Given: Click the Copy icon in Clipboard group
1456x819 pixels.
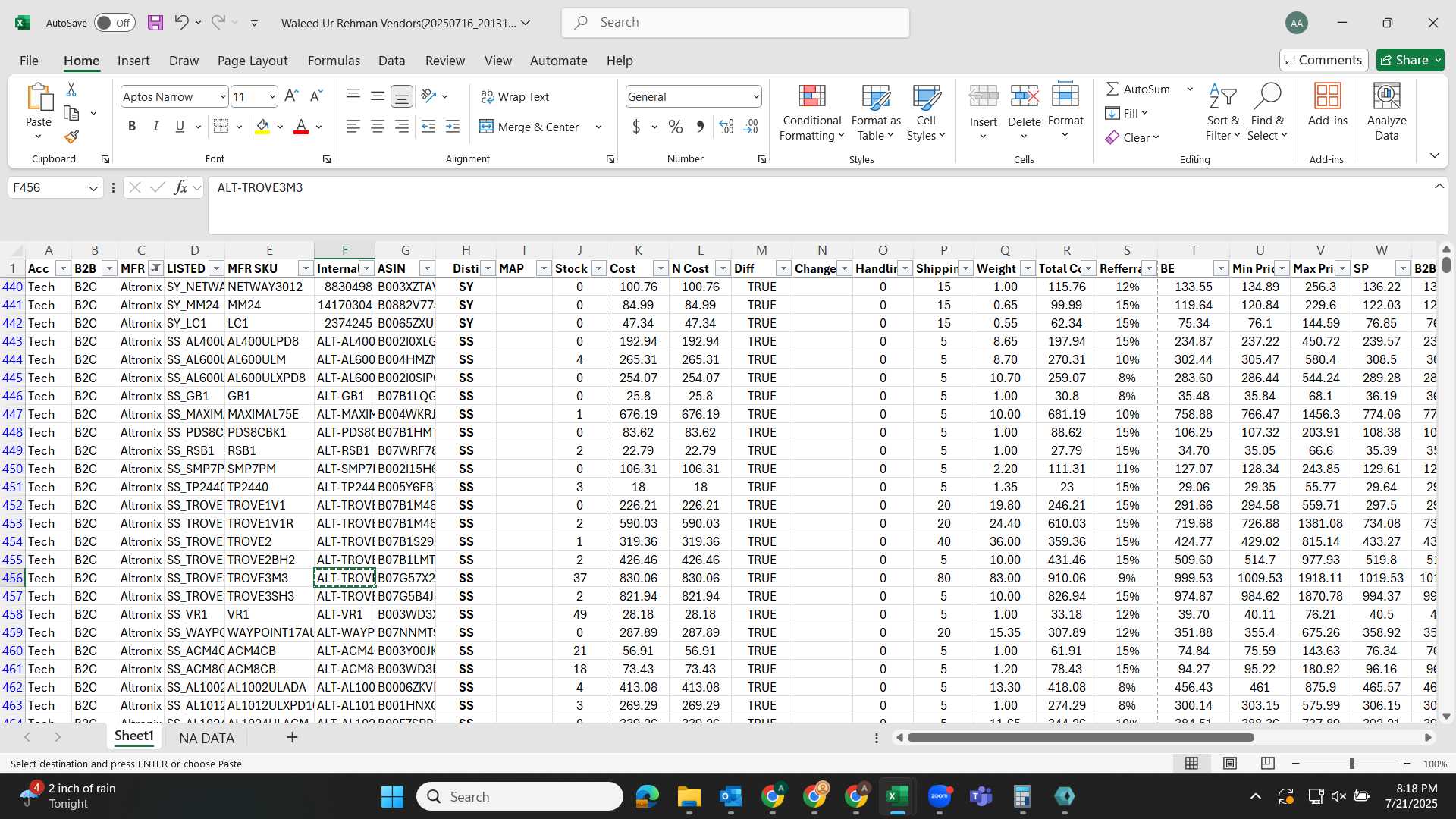Looking at the screenshot, I should pos(71,113).
